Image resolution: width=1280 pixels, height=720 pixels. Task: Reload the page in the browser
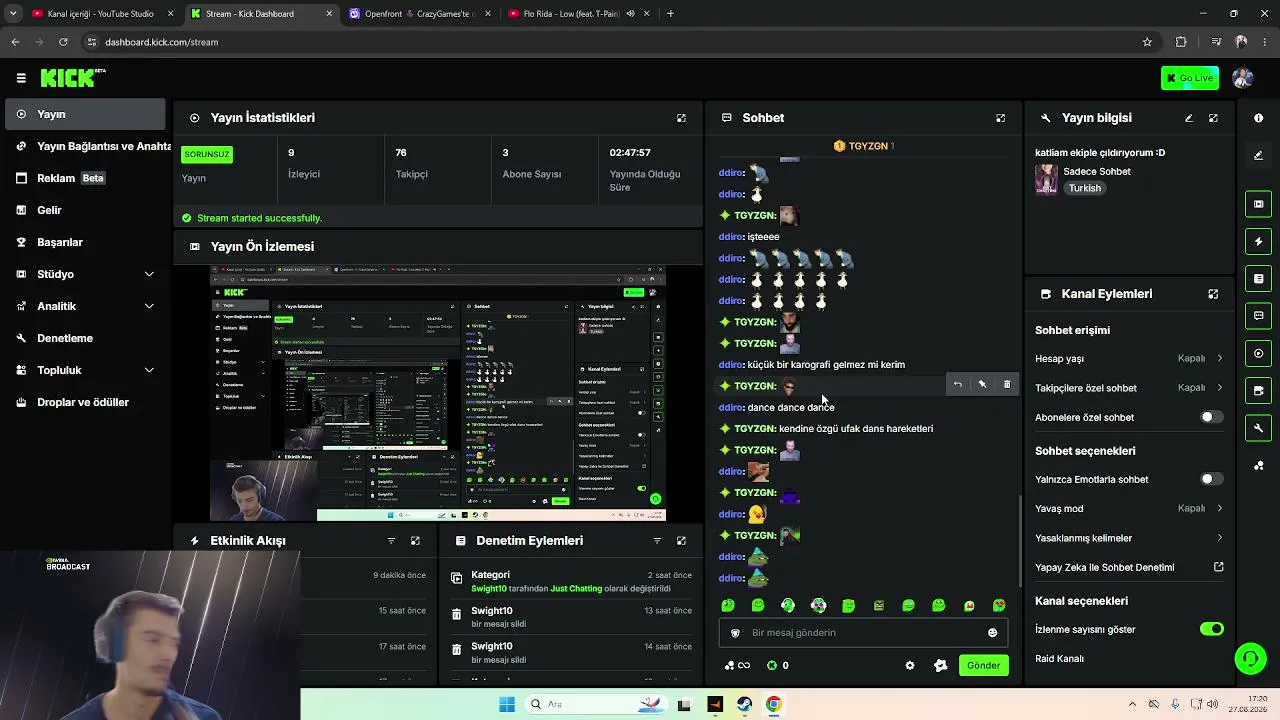[63, 42]
